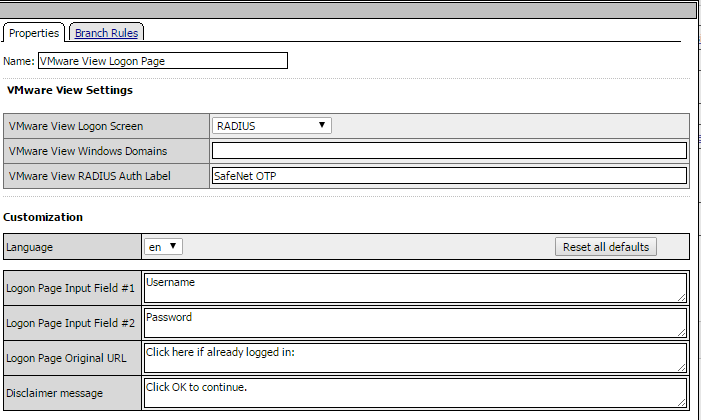Click the Language row label
Viewport: 701px width, 420px height.
tap(30, 247)
